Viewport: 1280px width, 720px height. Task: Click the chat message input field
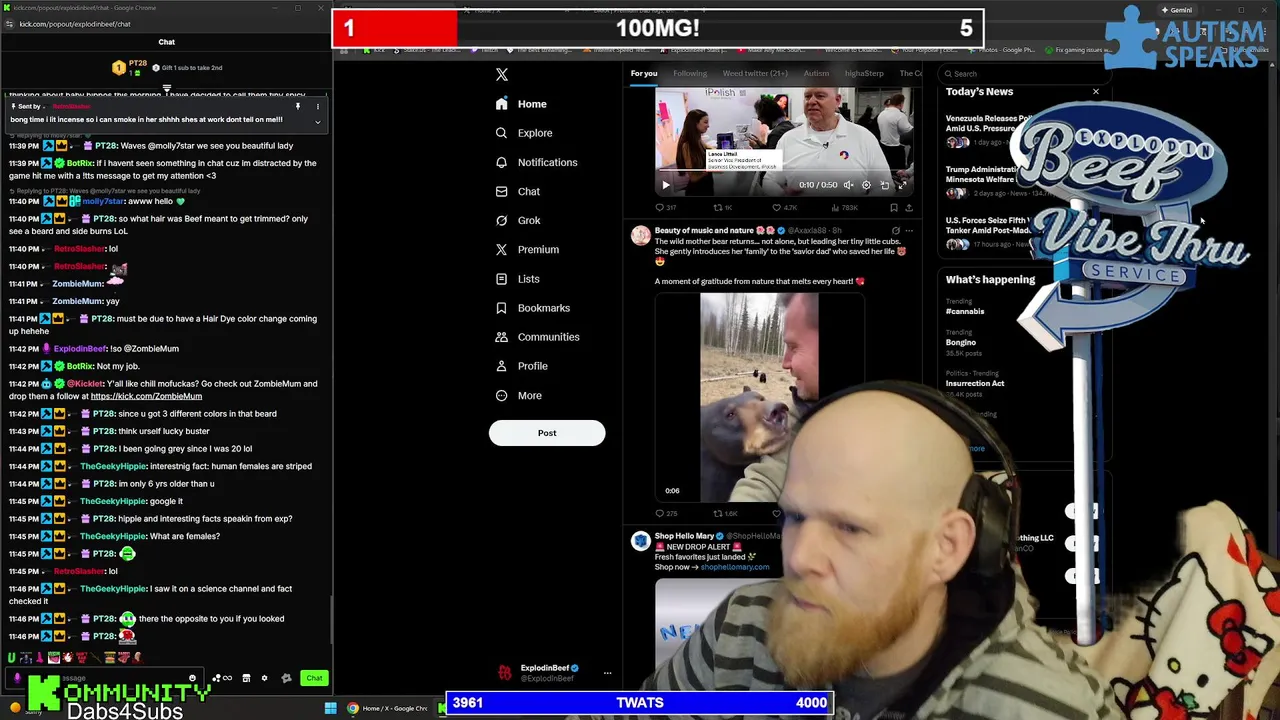click(105, 678)
